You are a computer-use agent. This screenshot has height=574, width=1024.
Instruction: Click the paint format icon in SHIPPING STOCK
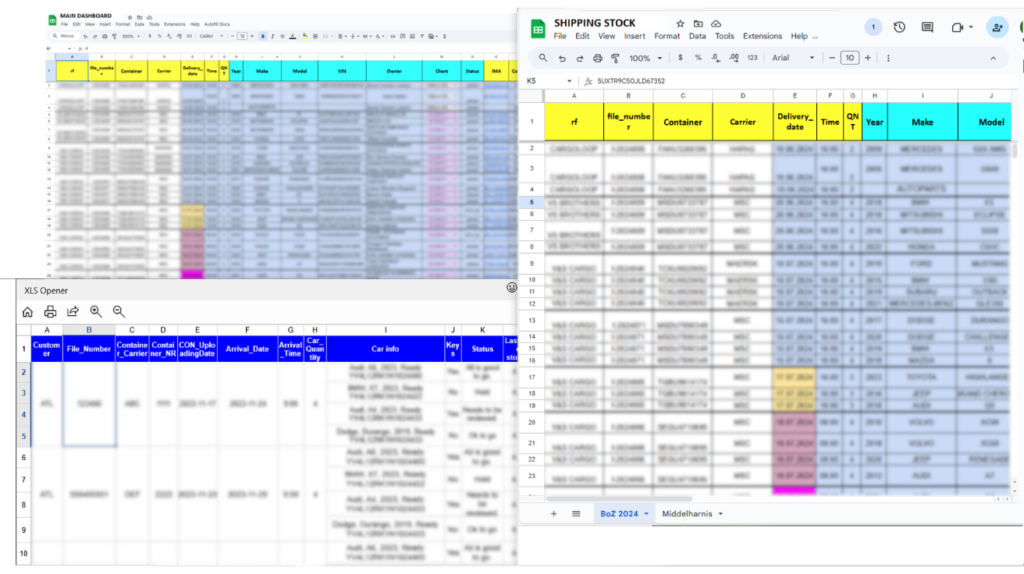coord(616,58)
